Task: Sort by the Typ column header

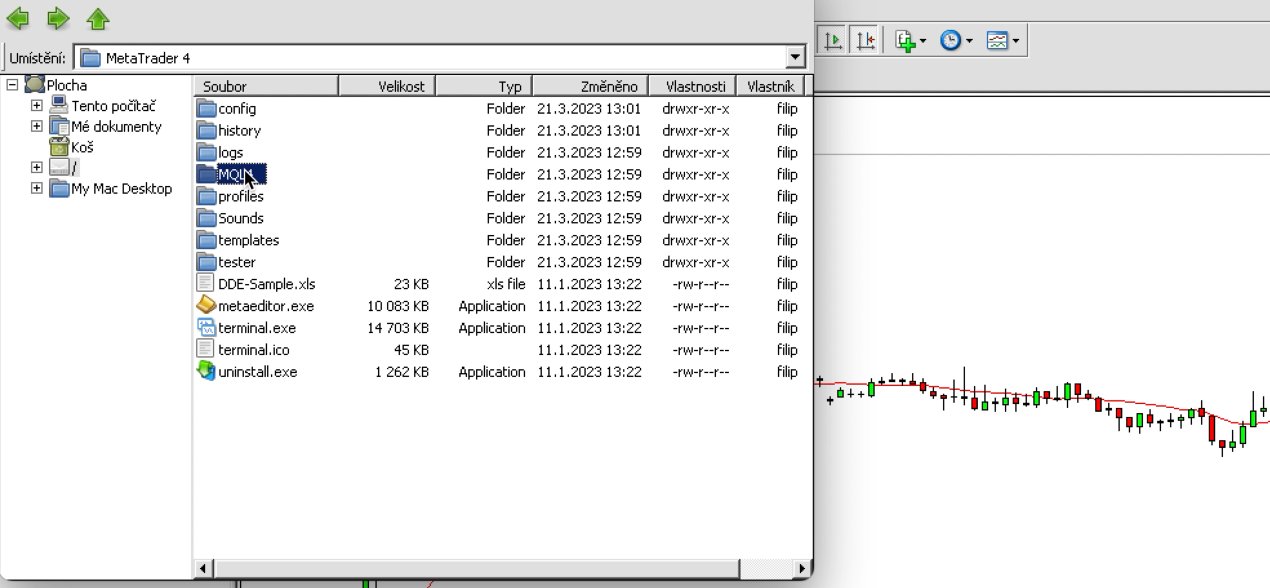Action: click(x=483, y=86)
